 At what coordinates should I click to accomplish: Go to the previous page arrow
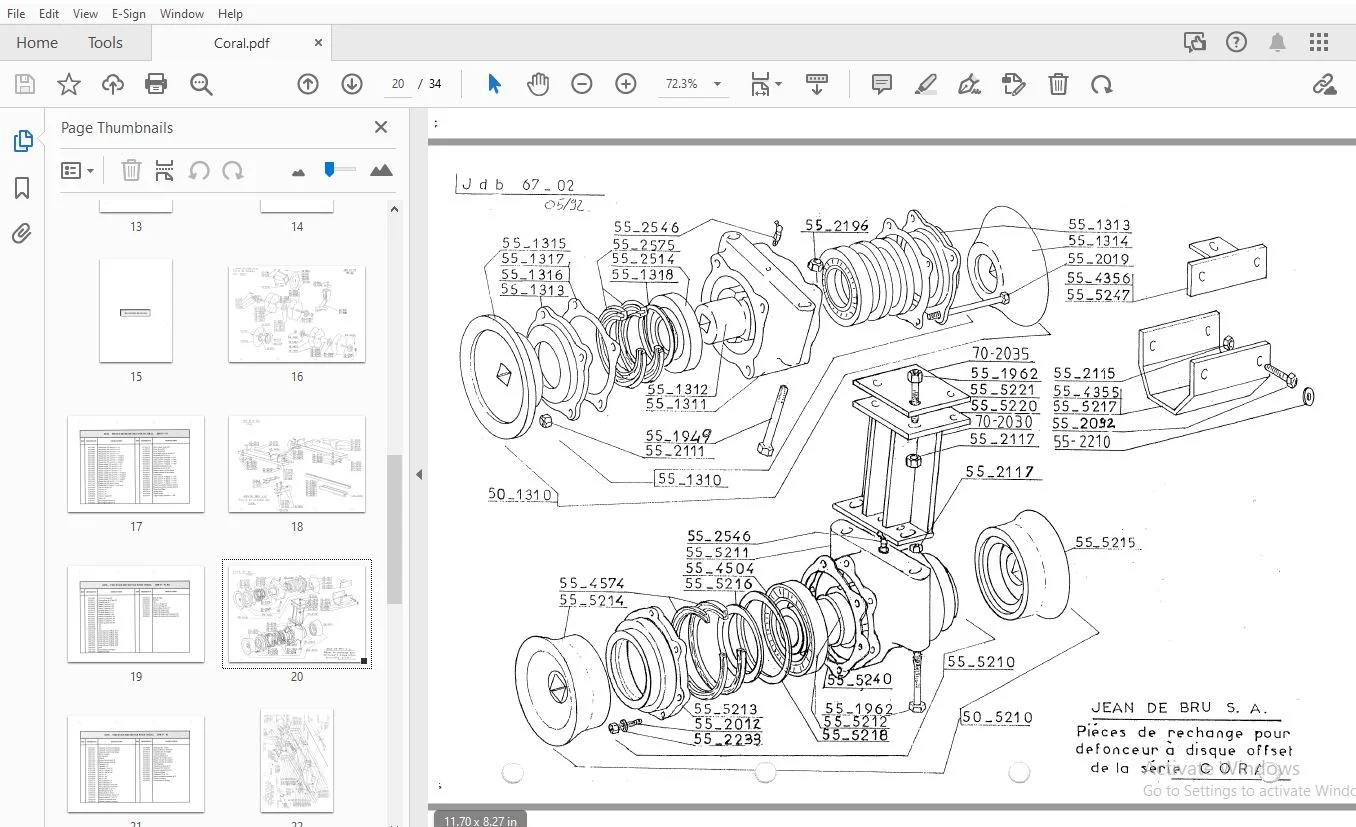[x=308, y=84]
